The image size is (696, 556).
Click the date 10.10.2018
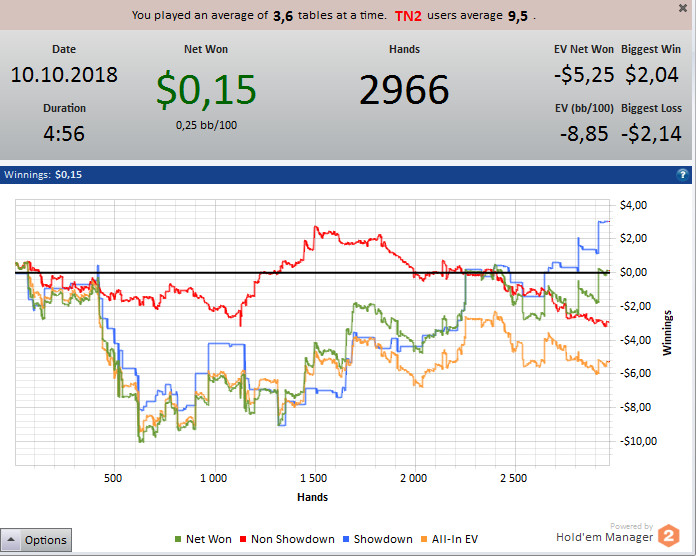point(64,75)
